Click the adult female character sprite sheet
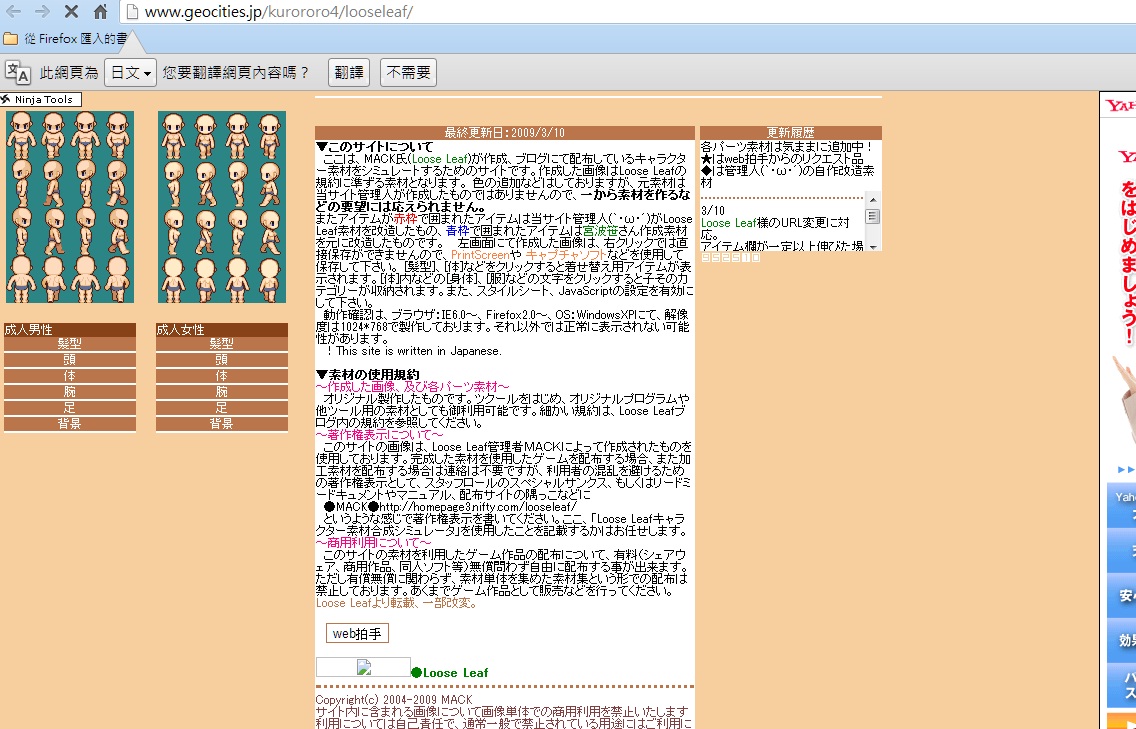Viewport: 1136px width, 729px height. [x=222, y=207]
